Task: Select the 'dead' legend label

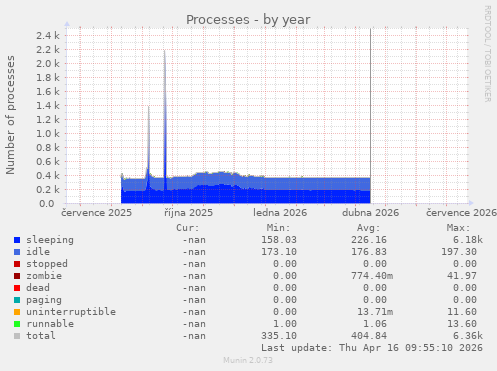Action: pos(38,288)
